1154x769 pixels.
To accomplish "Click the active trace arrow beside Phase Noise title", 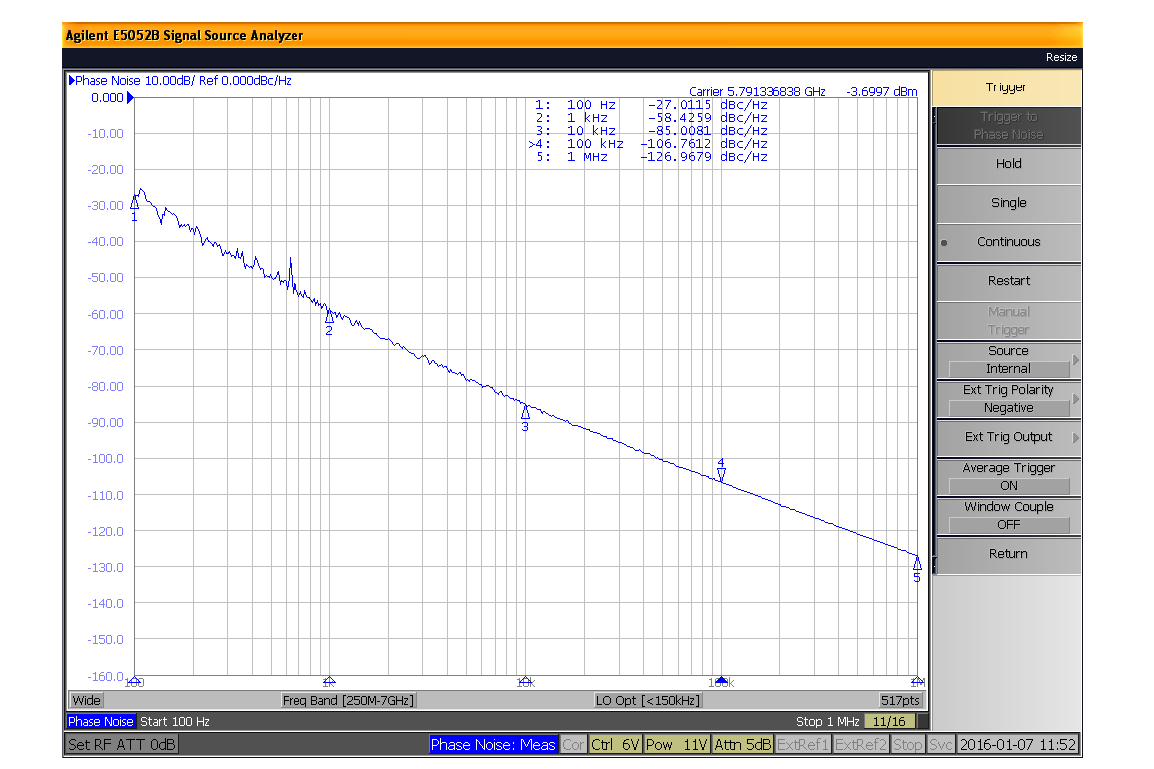I will [71, 81].
